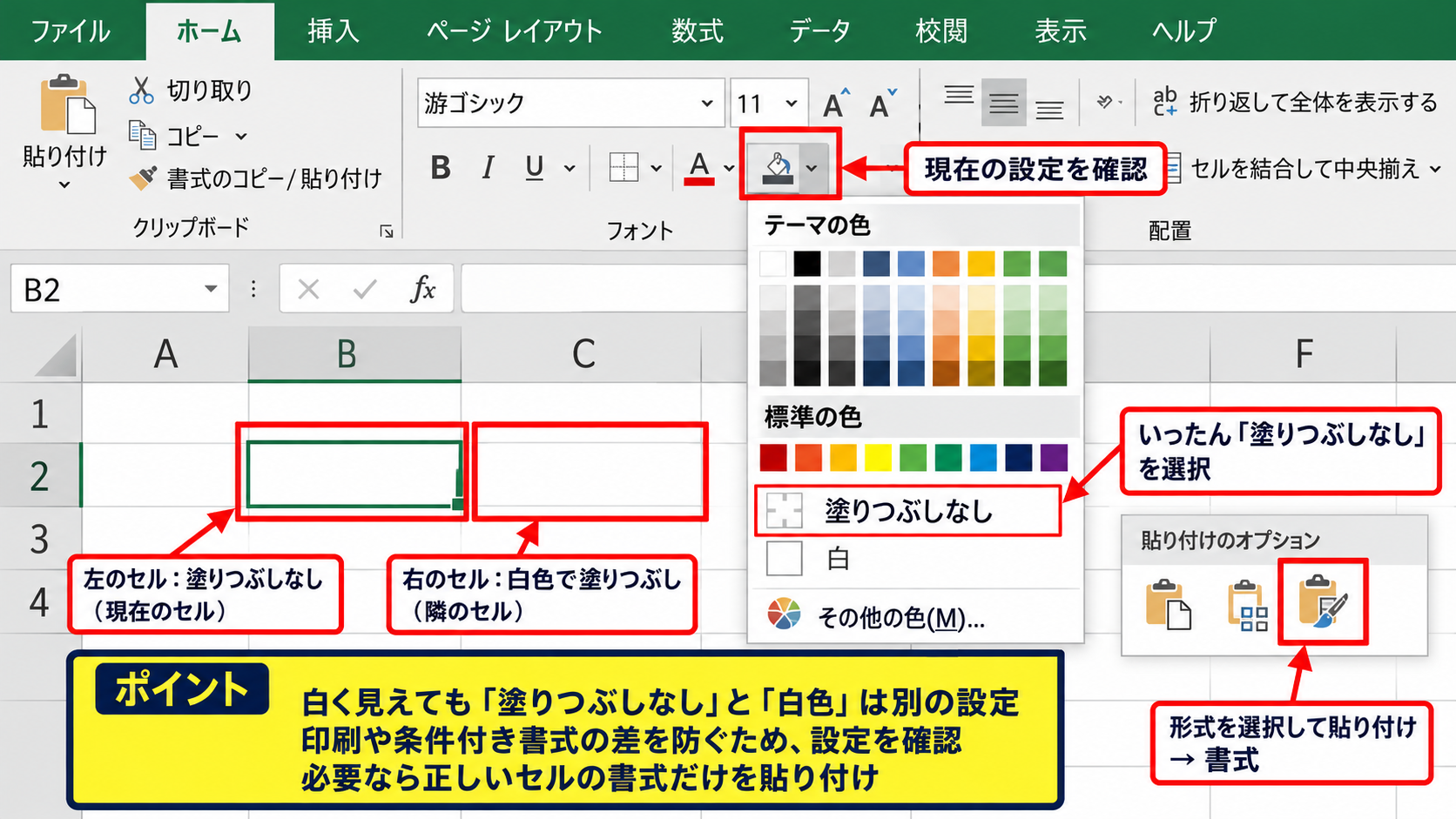Open the ファイル tab

(x=71, y=31)
